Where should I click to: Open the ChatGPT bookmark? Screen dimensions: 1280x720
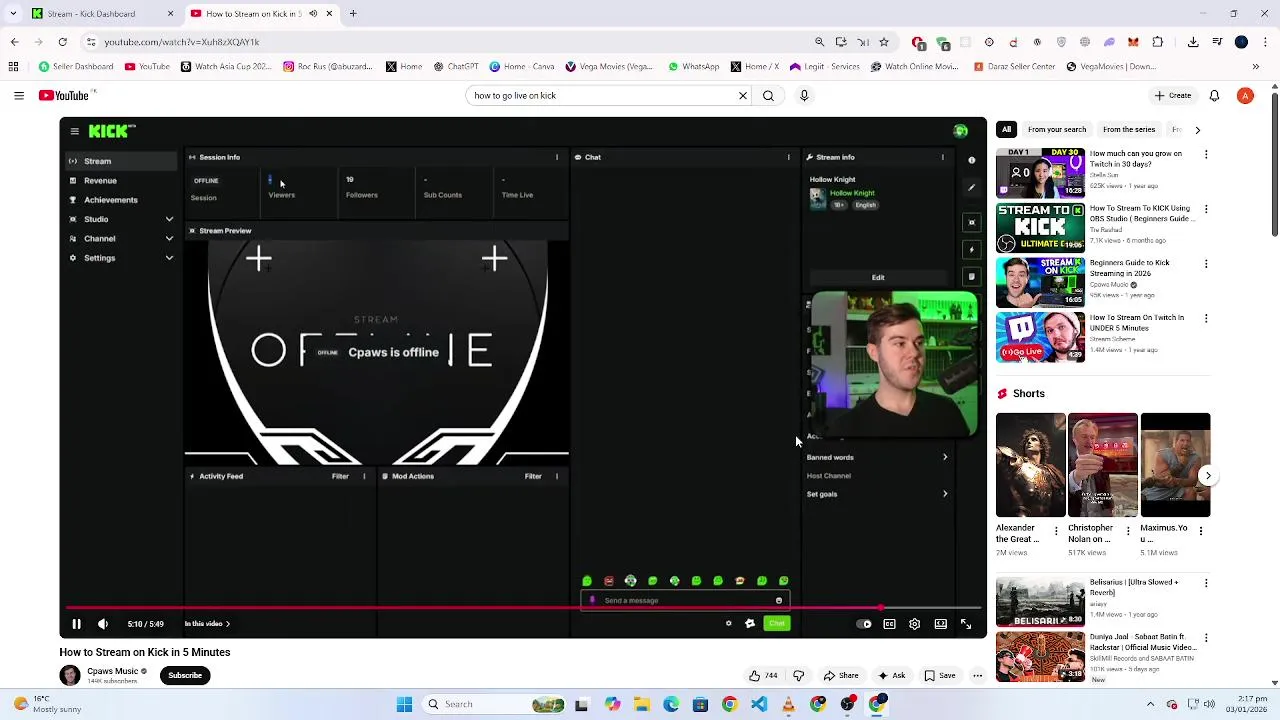[456, 67]
